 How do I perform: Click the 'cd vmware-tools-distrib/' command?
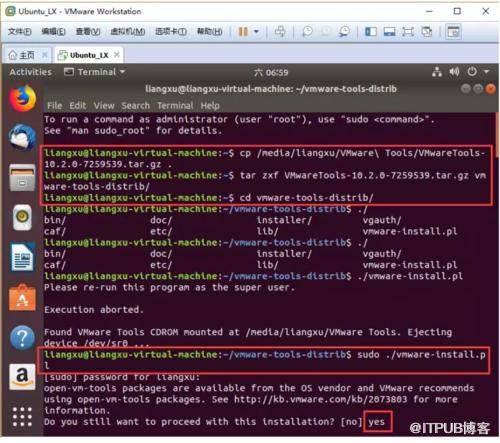306,197
